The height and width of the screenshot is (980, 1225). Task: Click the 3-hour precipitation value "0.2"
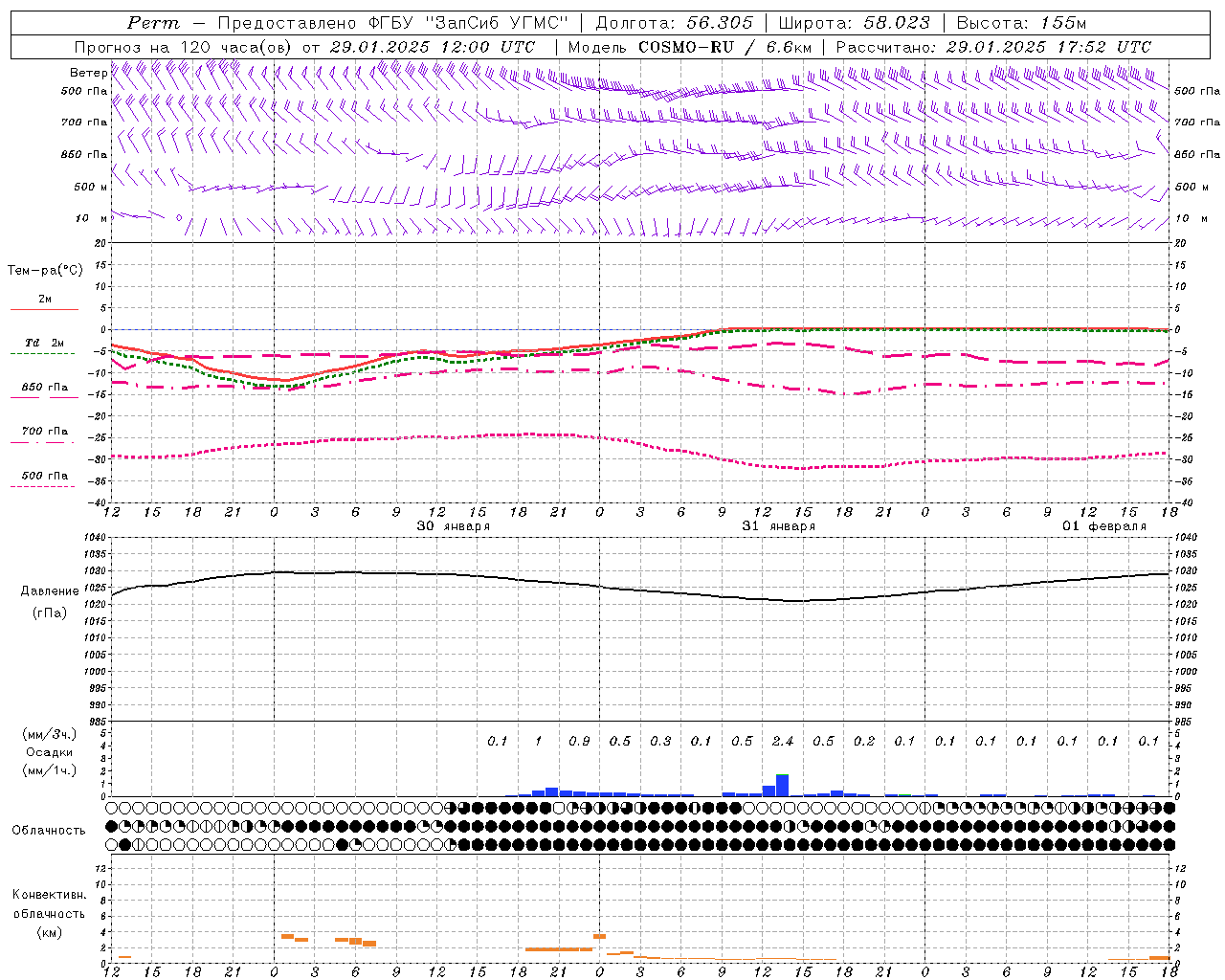[864, 741]
